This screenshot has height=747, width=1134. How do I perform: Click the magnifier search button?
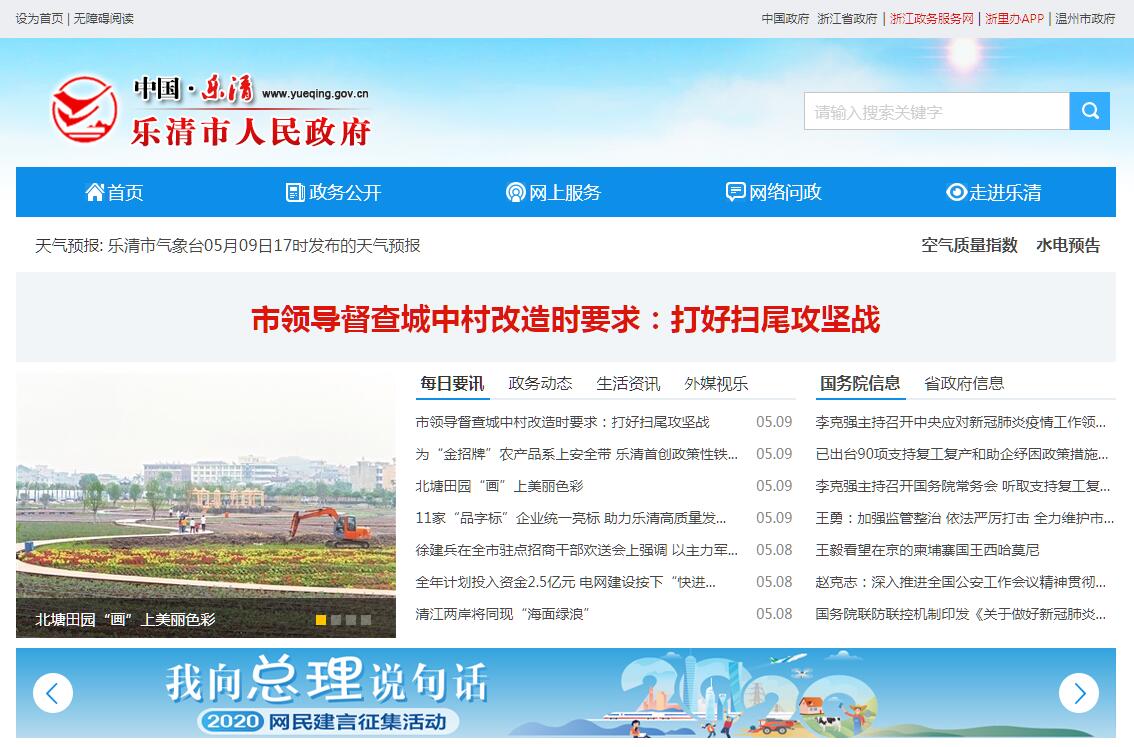pos(1089,111)
